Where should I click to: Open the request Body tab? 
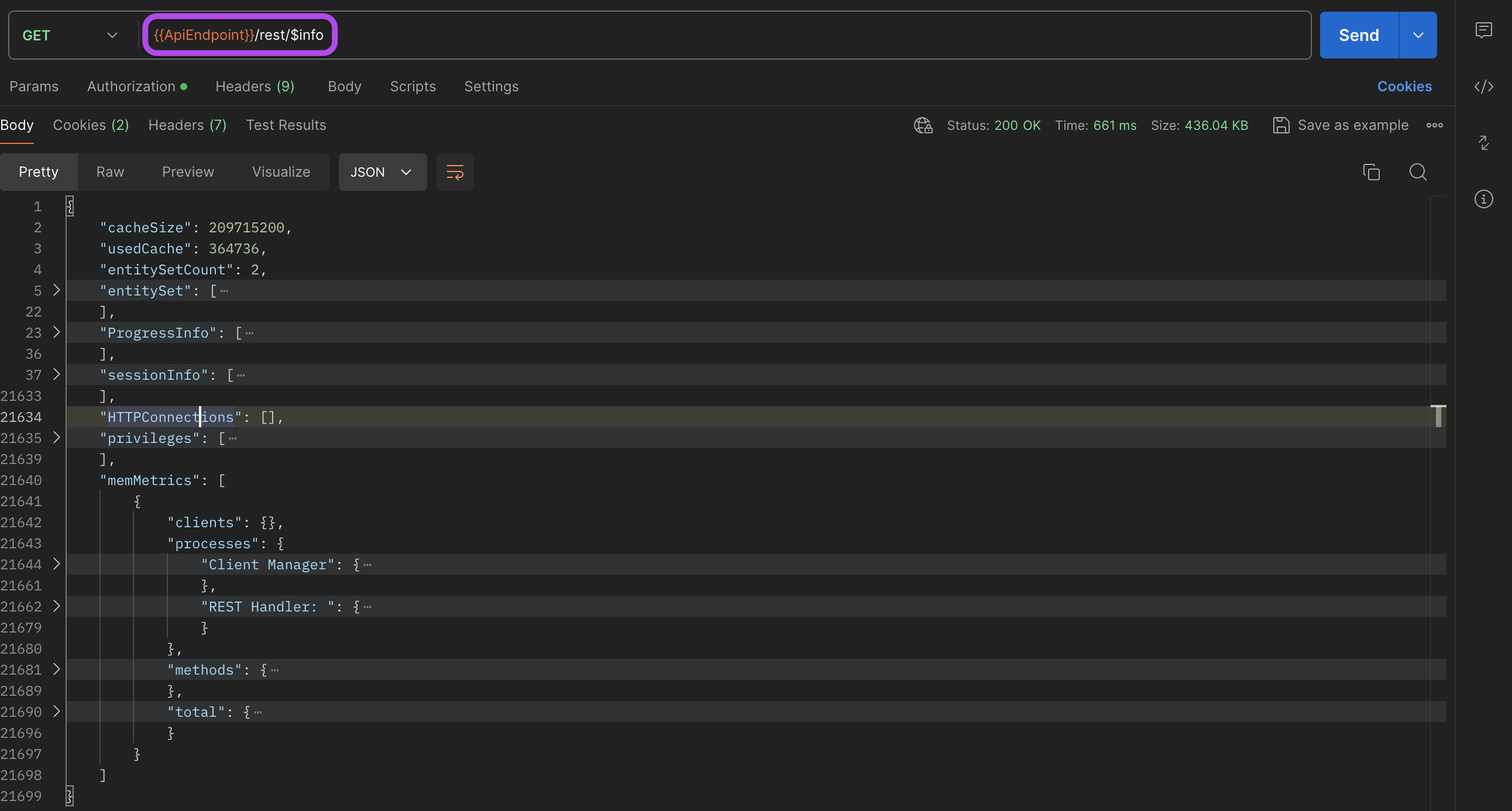tap(345, 87)
